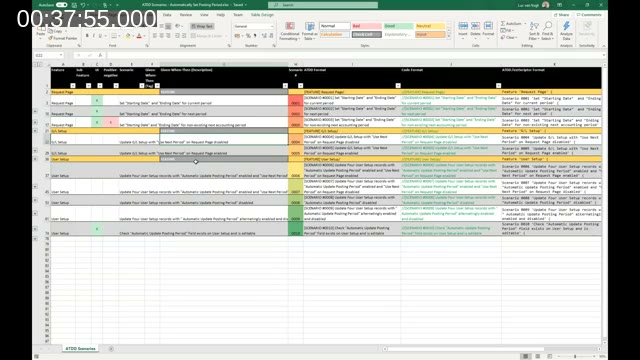The width and height of the screenshot is (640, 360).
Task: Open the Sub Feature column filter dropdown
Action: click(x=88, y=86)
